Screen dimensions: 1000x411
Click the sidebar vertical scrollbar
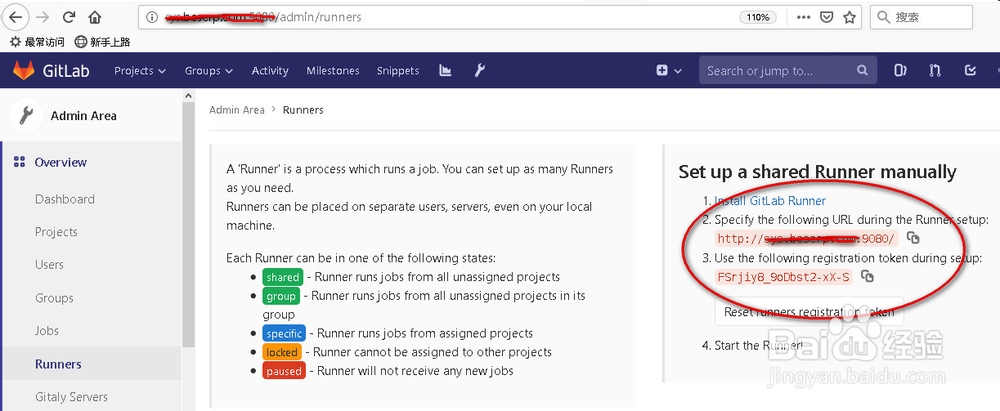point(188,223)
